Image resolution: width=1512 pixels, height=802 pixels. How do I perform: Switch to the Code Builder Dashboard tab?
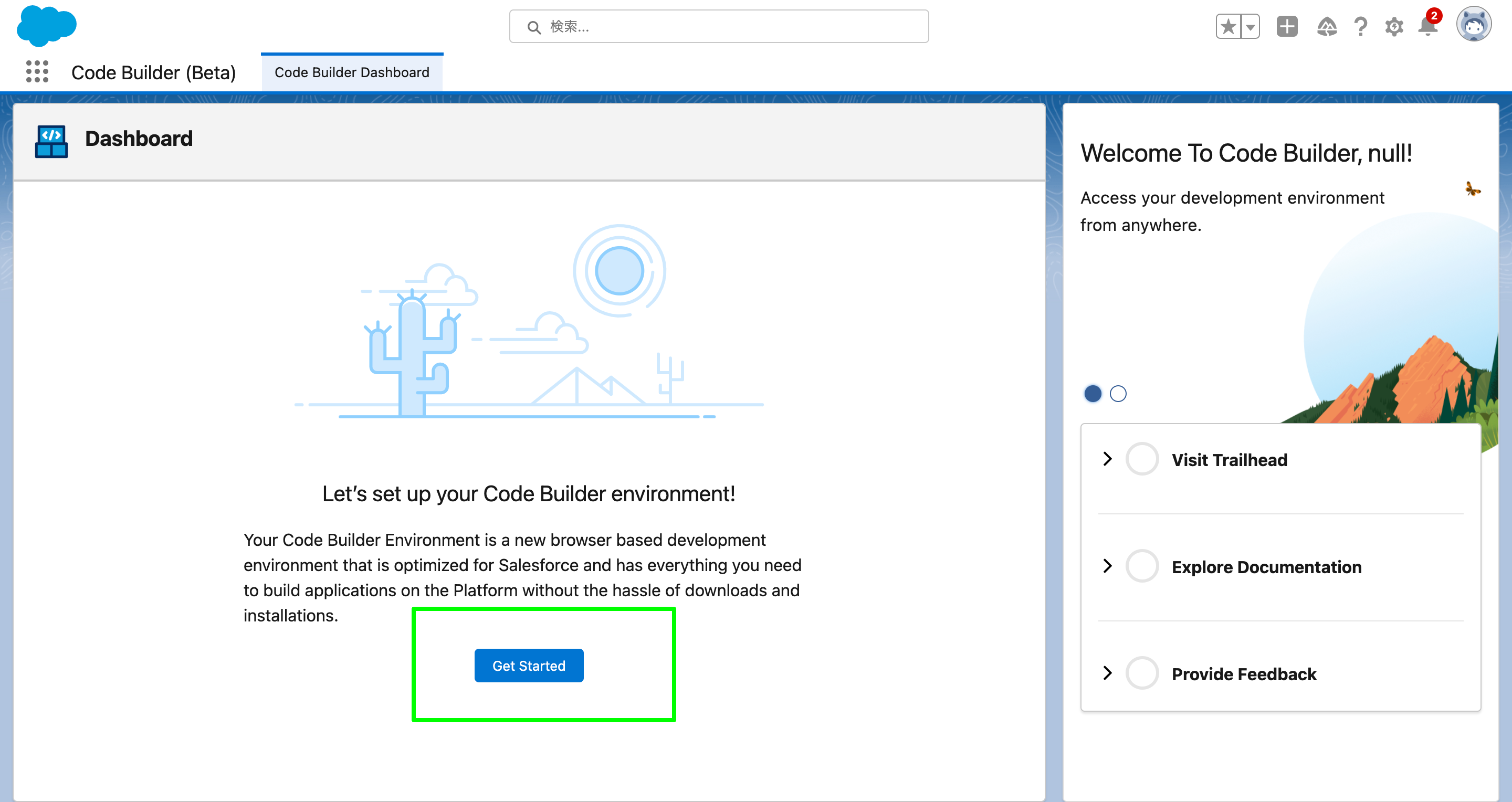click(352, 72)
